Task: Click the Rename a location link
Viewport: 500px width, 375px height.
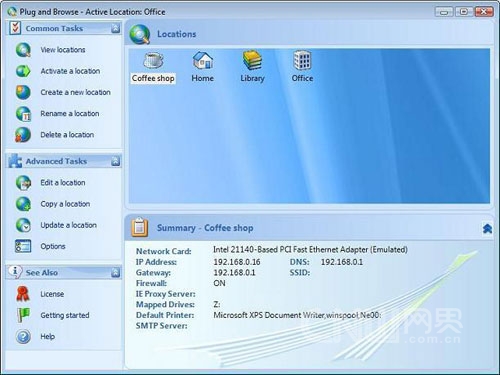Action: (x=70, y=114)
